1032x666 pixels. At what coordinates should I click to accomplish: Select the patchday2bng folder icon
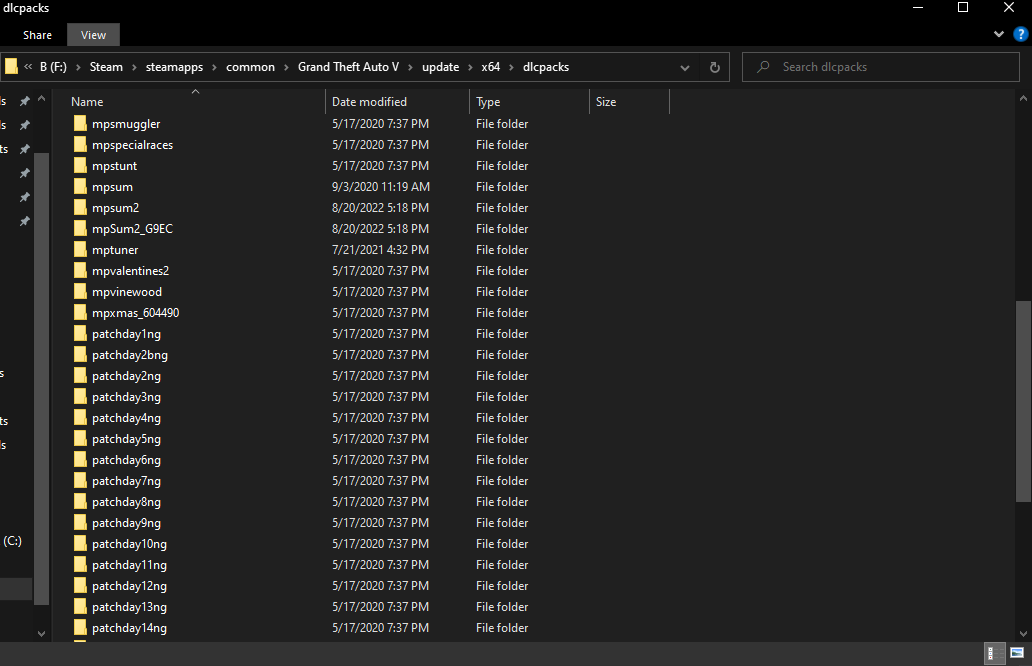(80, 355)
